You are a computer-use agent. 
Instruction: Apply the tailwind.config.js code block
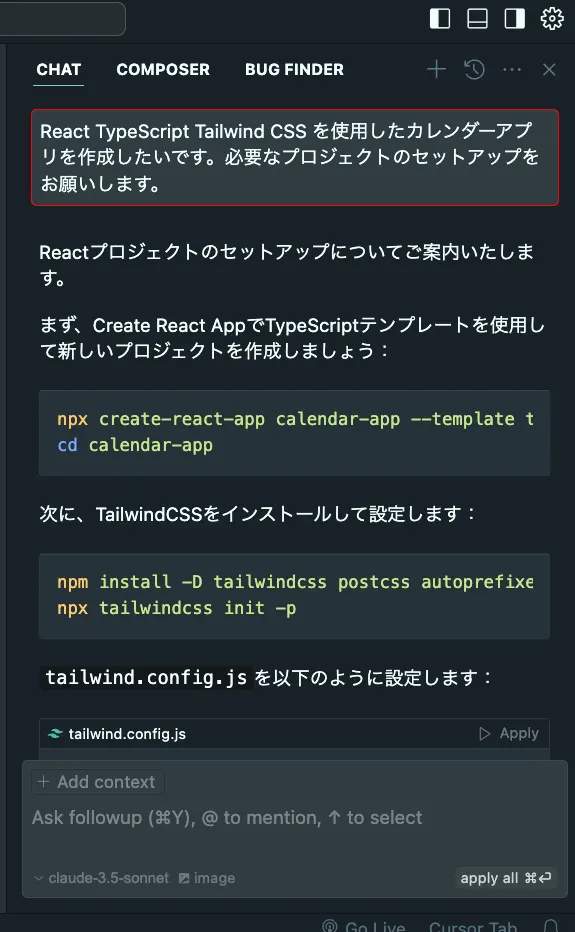coord(509,733)
